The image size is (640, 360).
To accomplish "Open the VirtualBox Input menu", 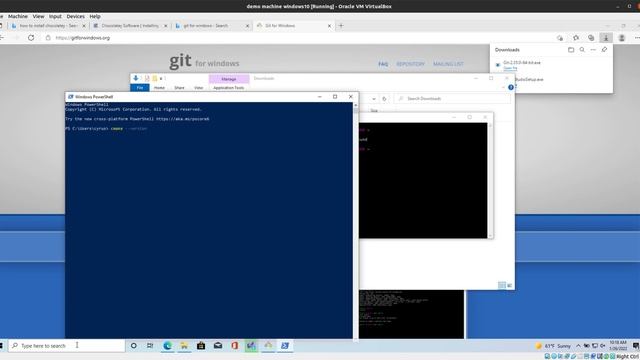I will tap(55, 16).
